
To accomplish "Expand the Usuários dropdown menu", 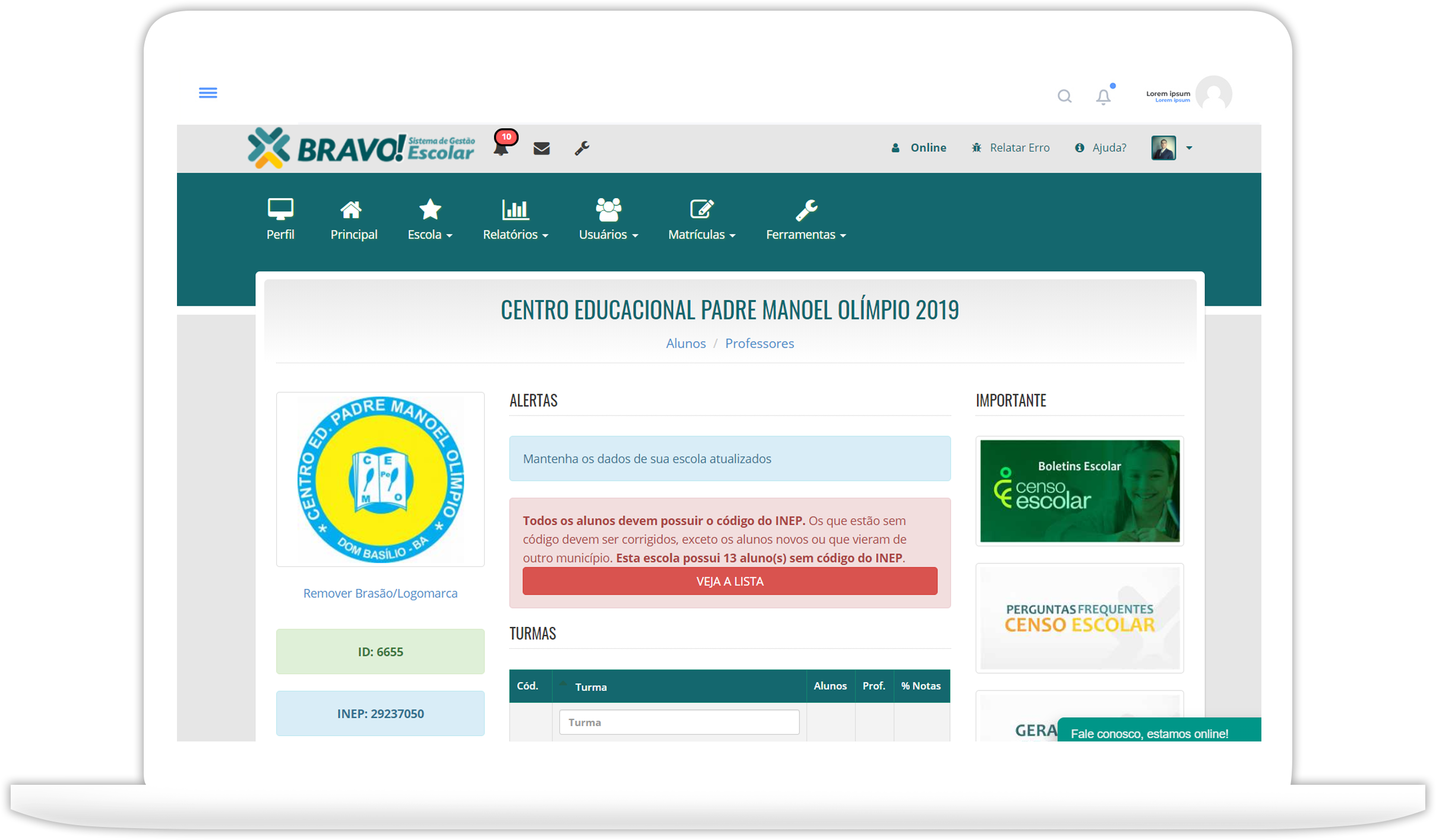I will (608, 220).
